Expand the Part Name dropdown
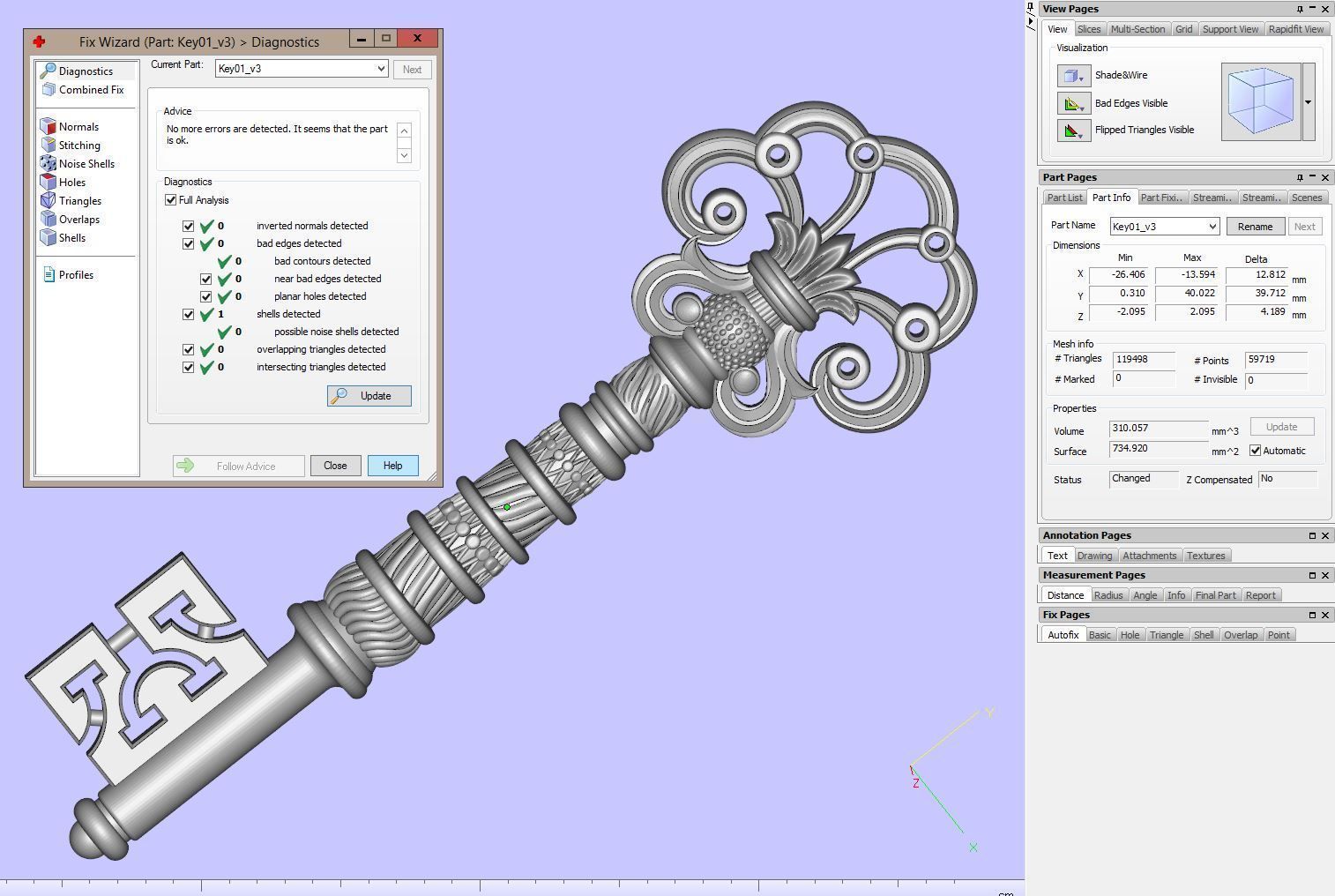 coord(1212,227)
